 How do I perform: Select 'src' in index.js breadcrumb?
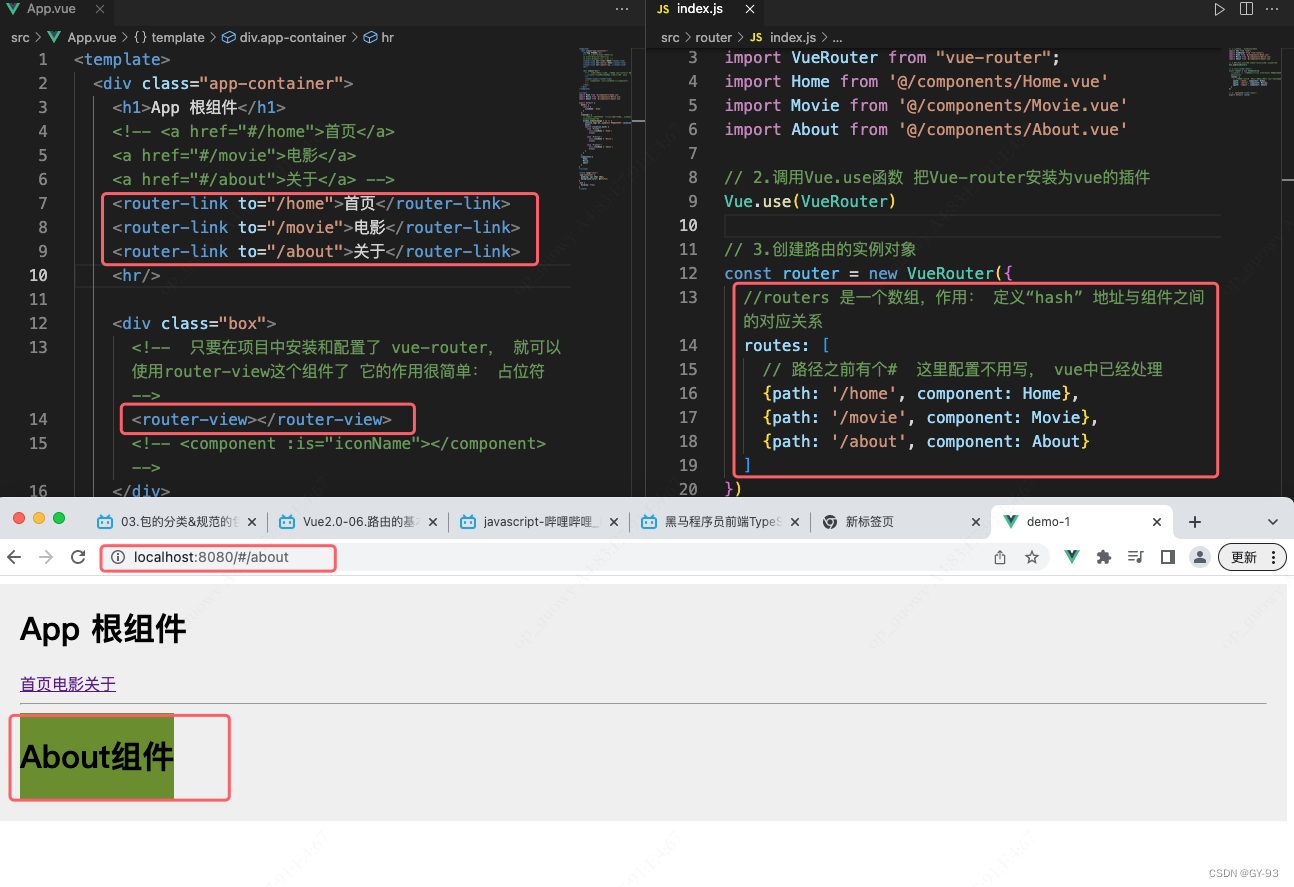670,37
